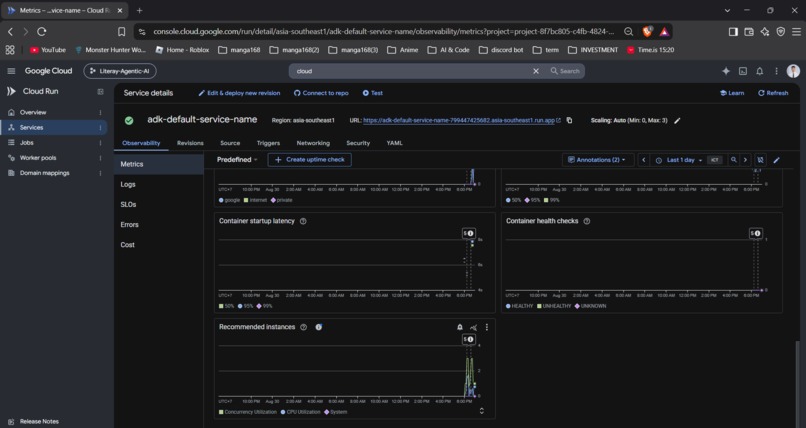Switch to the Source tab
The image size is (806, 428).
[x=230, y=143]
